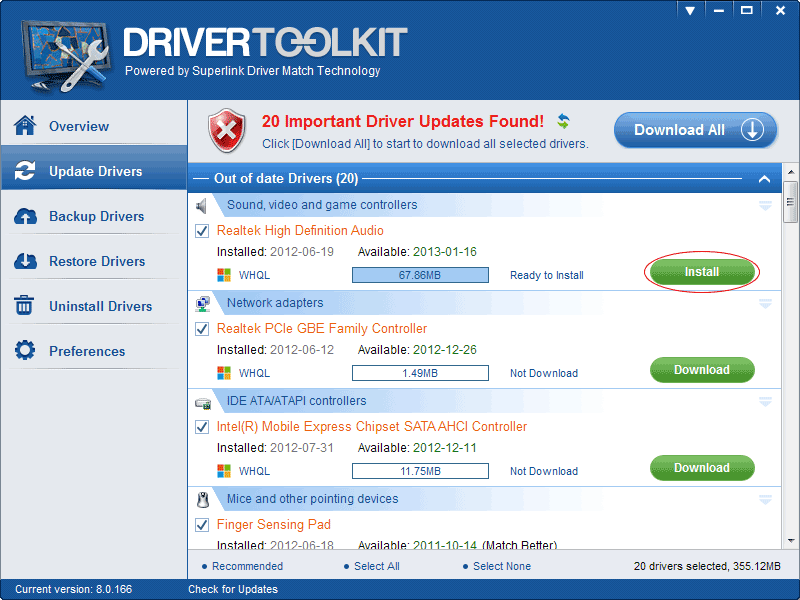Click the Overview house icon
The image size is (800, 600).
25,126
